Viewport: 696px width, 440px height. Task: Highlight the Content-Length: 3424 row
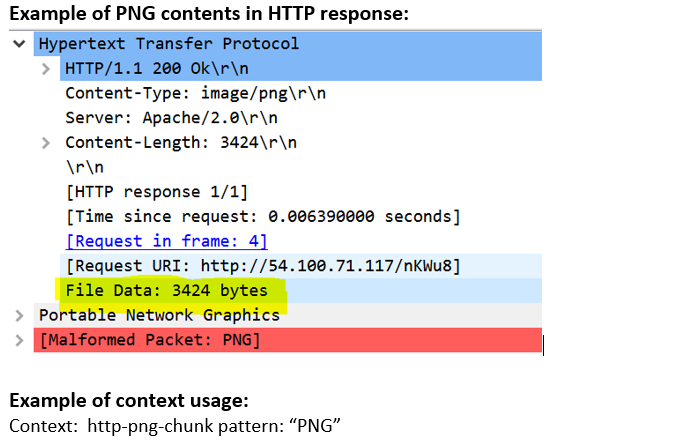(180, 143)
